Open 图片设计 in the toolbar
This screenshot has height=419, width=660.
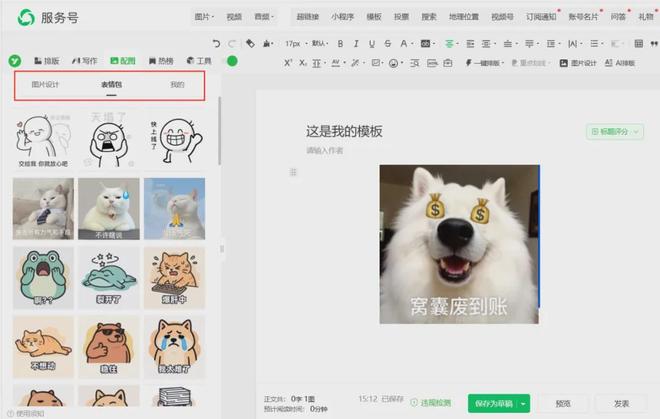pyautogui.click(x=578, y=63)
